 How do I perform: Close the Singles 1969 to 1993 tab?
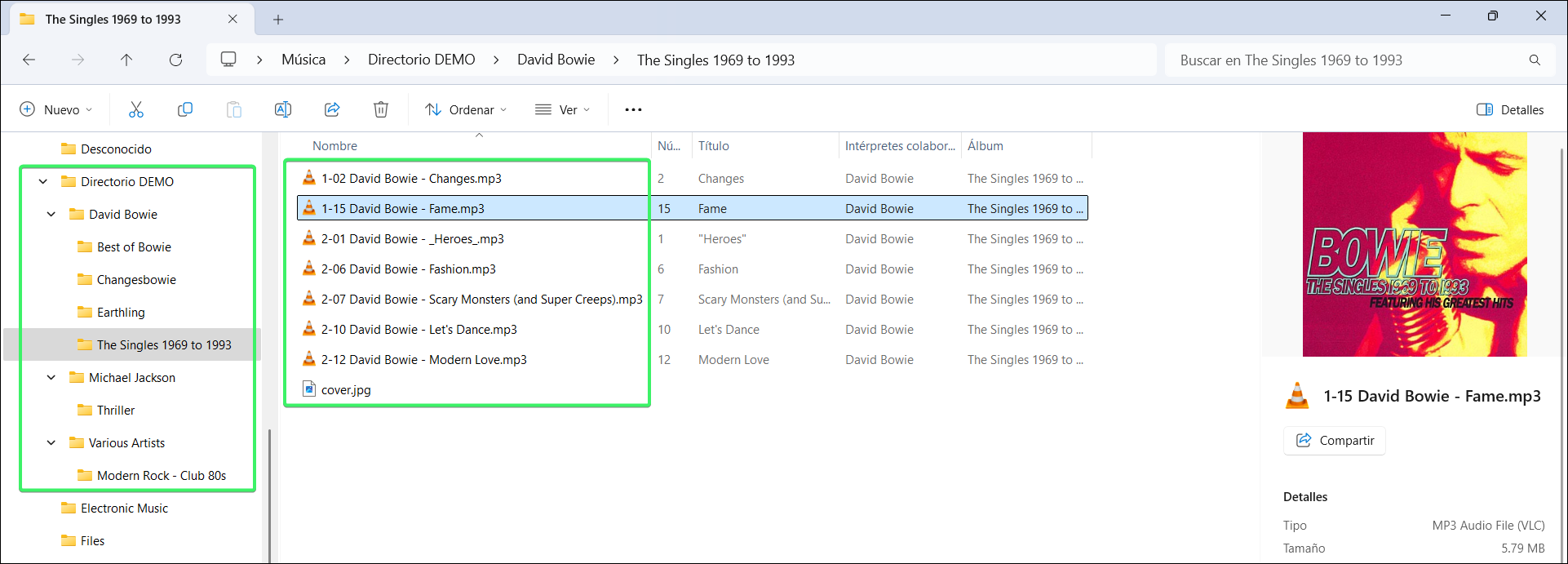(233, 19)
